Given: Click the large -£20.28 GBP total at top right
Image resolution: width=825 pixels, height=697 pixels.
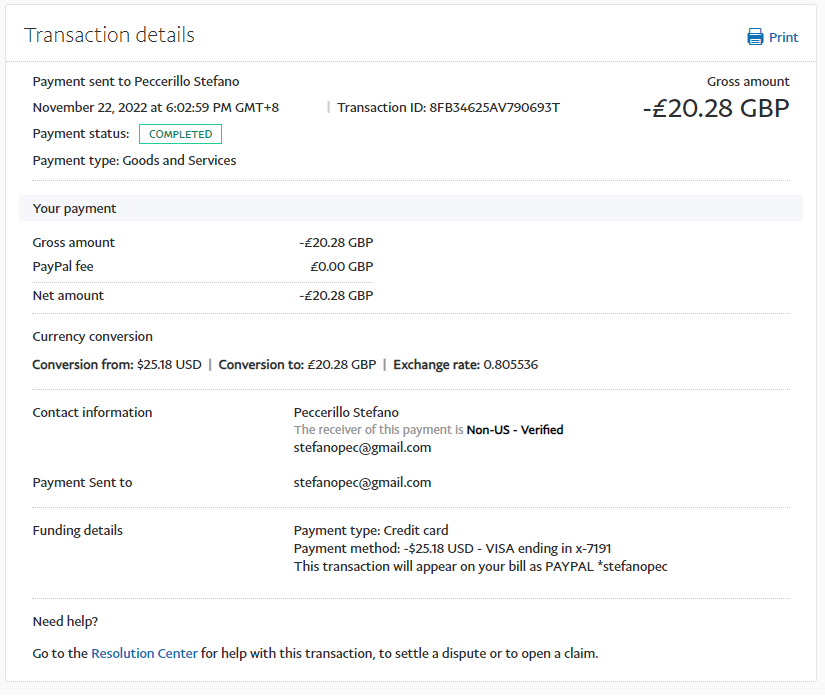Looking at the screenshot, I should point(715,108).
